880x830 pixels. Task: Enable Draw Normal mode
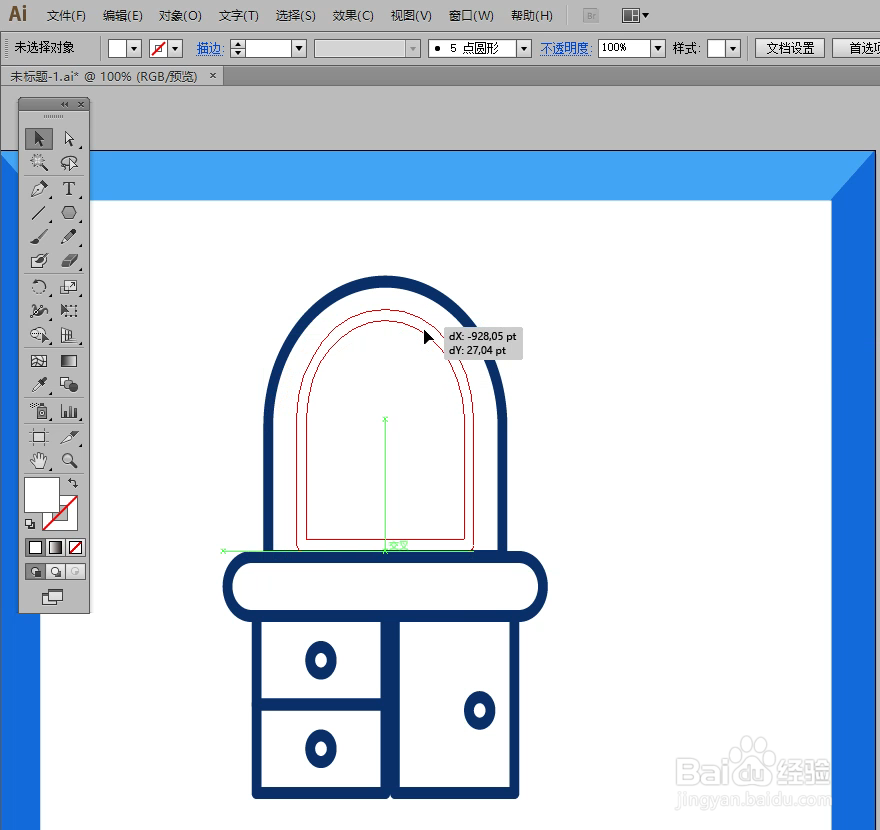coord(35,572)
